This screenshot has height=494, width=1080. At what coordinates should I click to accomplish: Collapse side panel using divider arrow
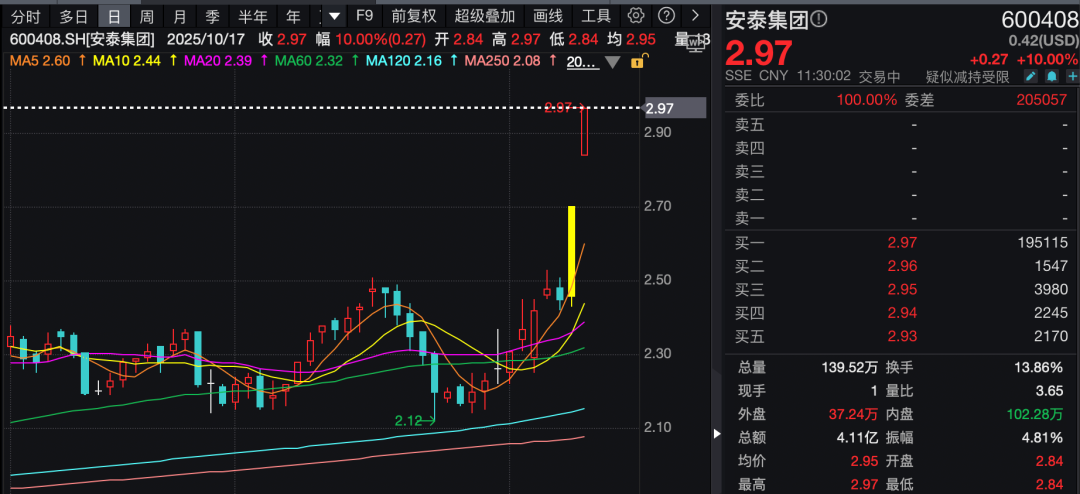point(715,434)
